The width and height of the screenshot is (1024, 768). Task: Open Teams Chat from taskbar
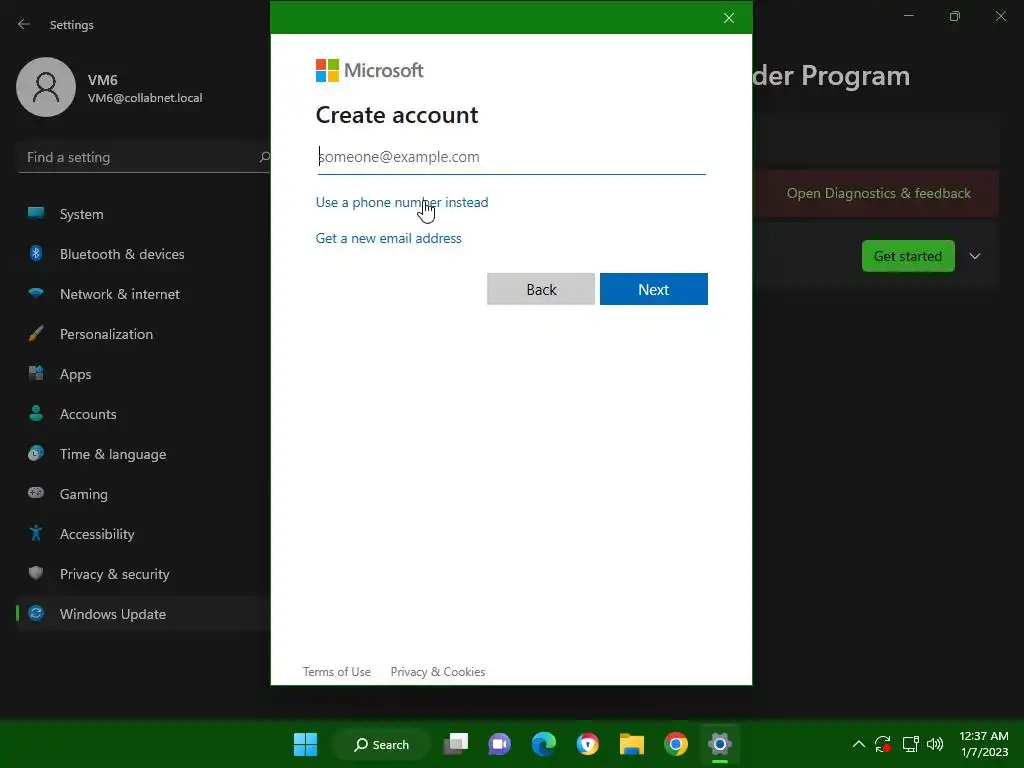pyautogui.click(x=500, y=744)
